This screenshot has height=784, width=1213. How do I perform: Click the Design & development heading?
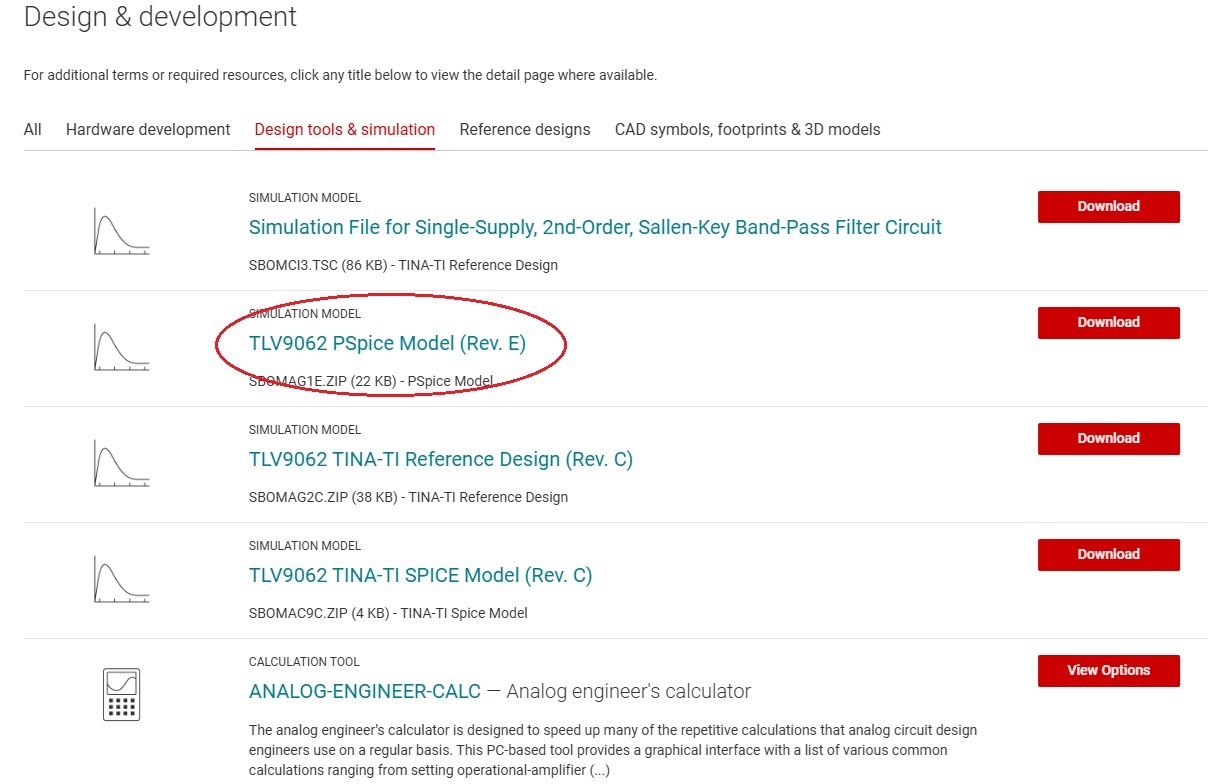pyautogui.click(x=160, y=17)
